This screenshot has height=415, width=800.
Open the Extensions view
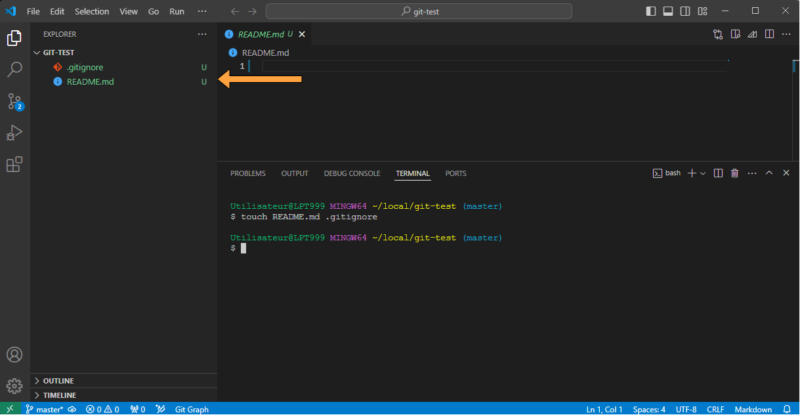click(15, 165)
